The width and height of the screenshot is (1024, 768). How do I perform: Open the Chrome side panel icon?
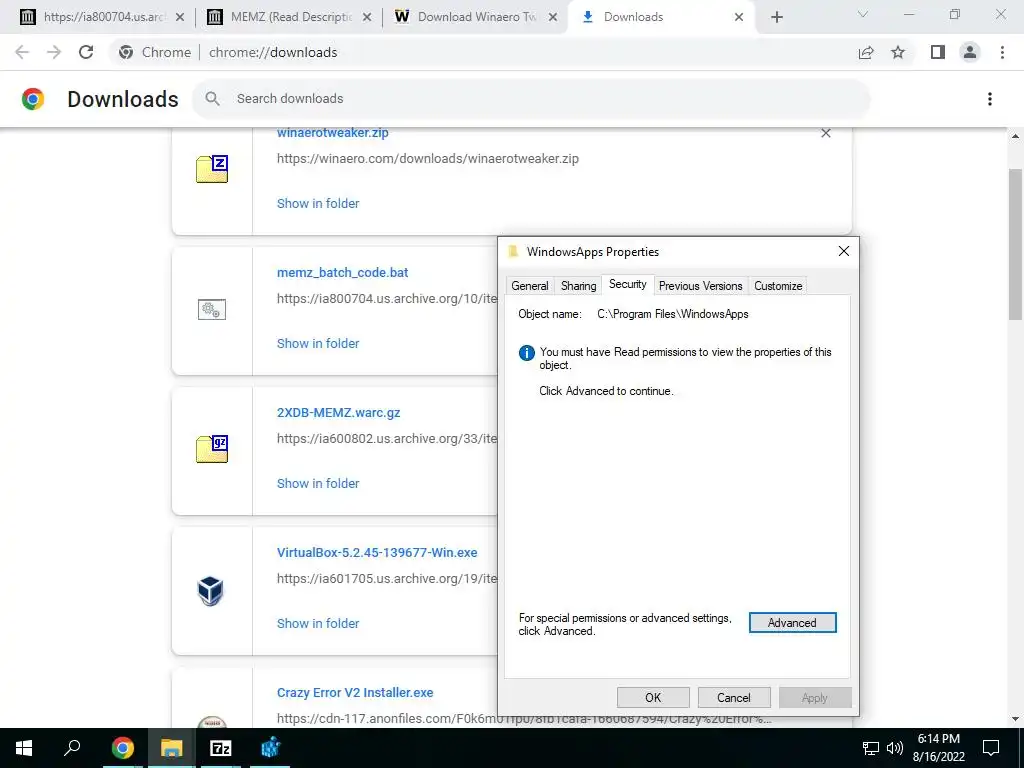[x=938, y=52]
